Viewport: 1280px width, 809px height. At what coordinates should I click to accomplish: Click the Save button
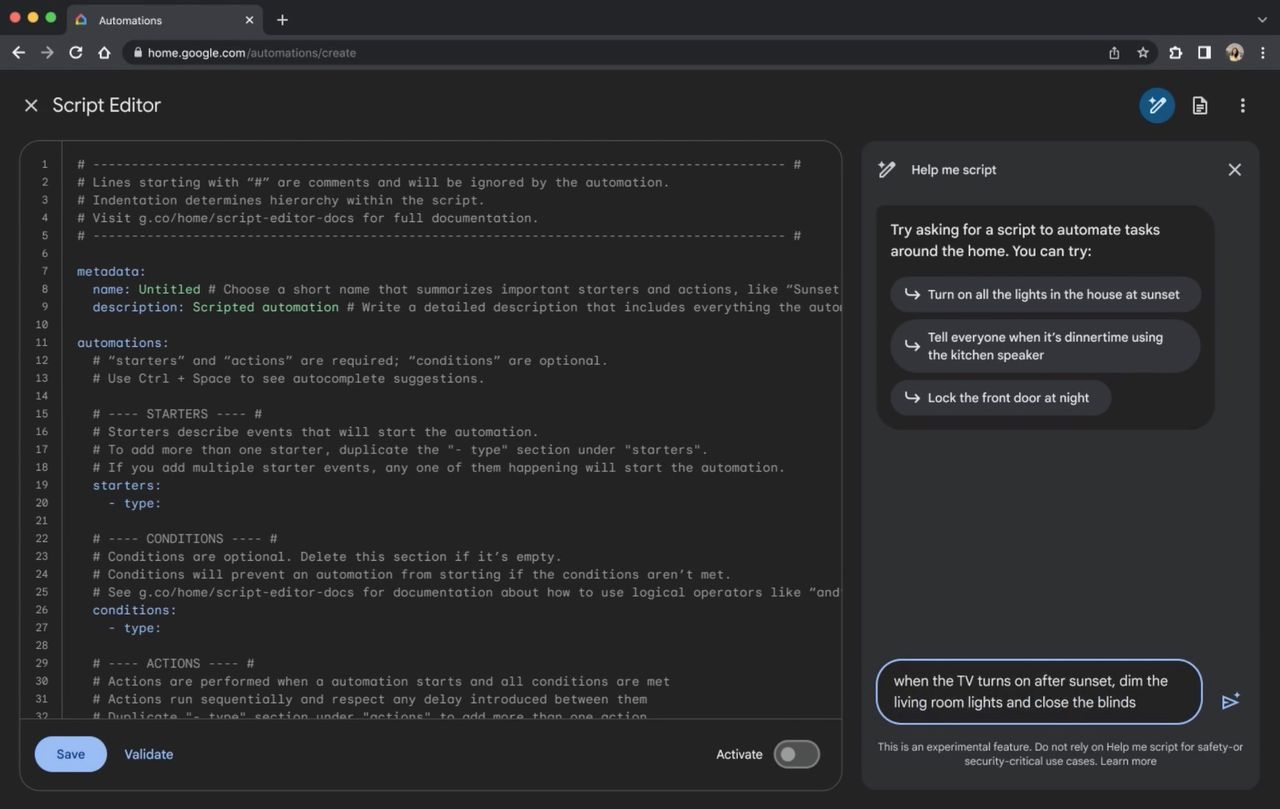click(70, 754)
